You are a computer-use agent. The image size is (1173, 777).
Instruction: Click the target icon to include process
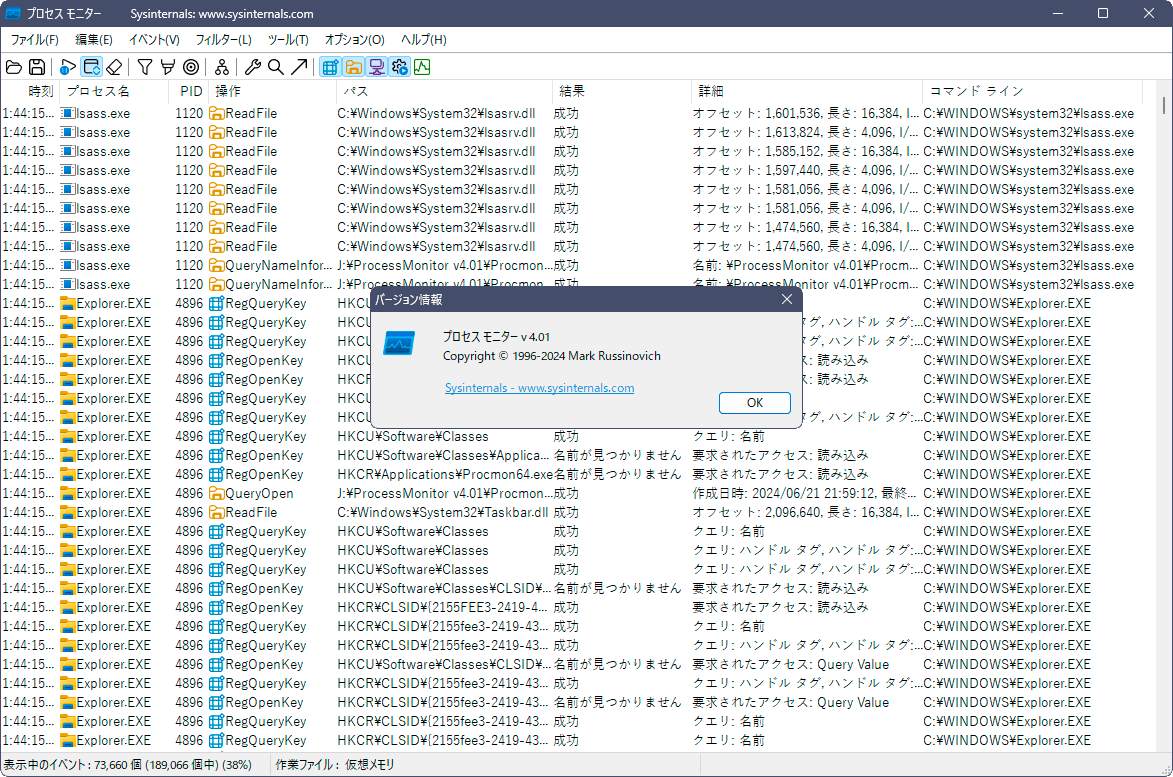coord(192,67)
